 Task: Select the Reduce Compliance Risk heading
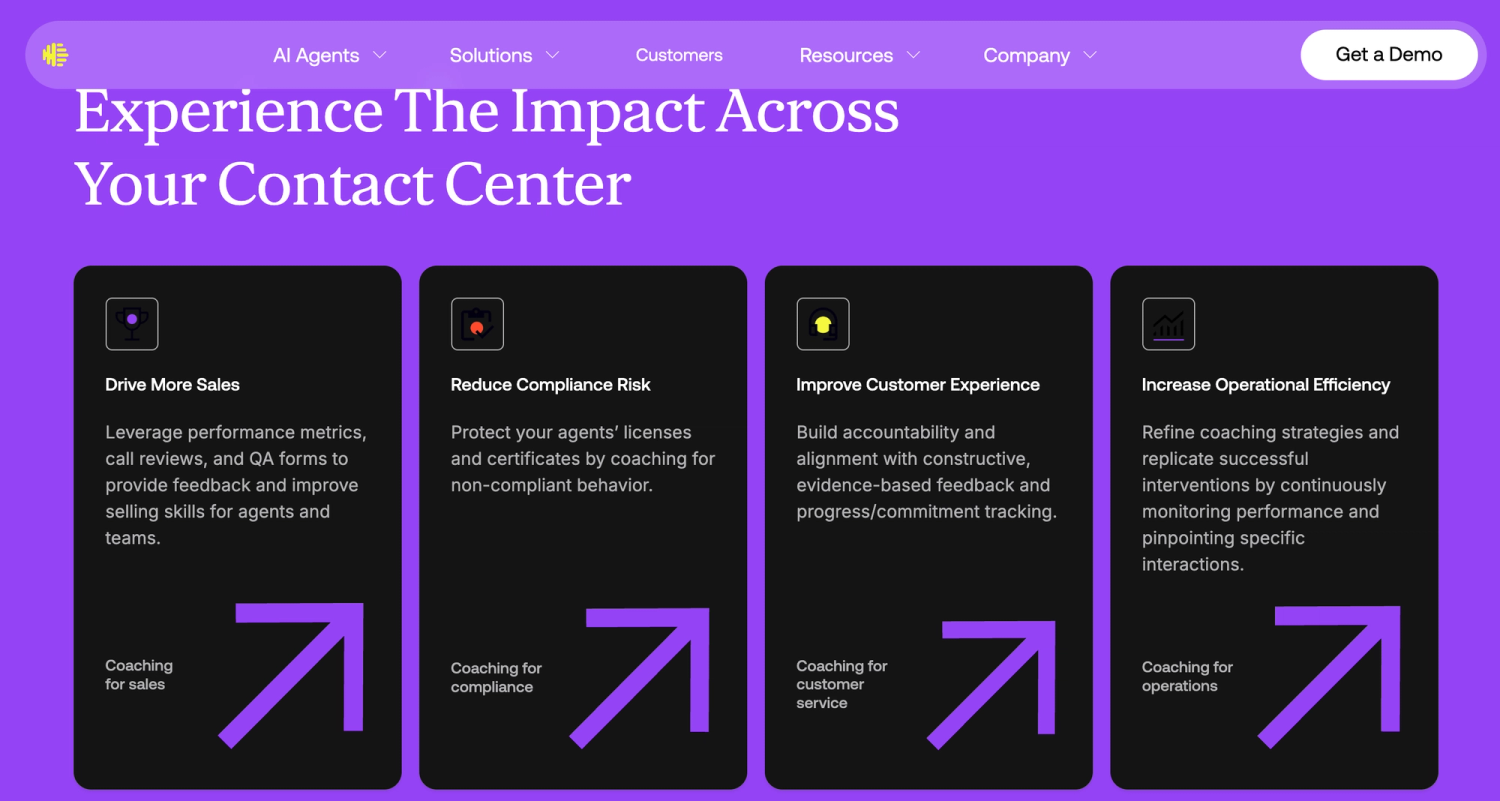click(551, 385)
